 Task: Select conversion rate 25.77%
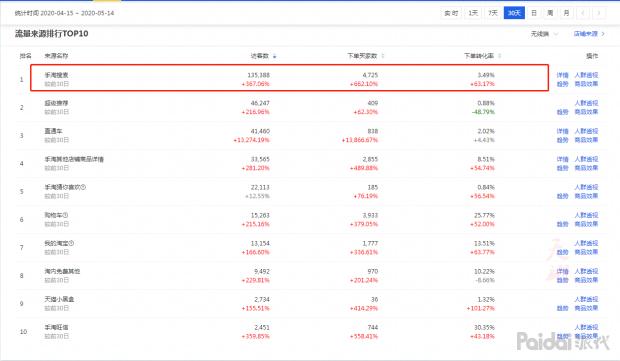[x=484, y=215]
